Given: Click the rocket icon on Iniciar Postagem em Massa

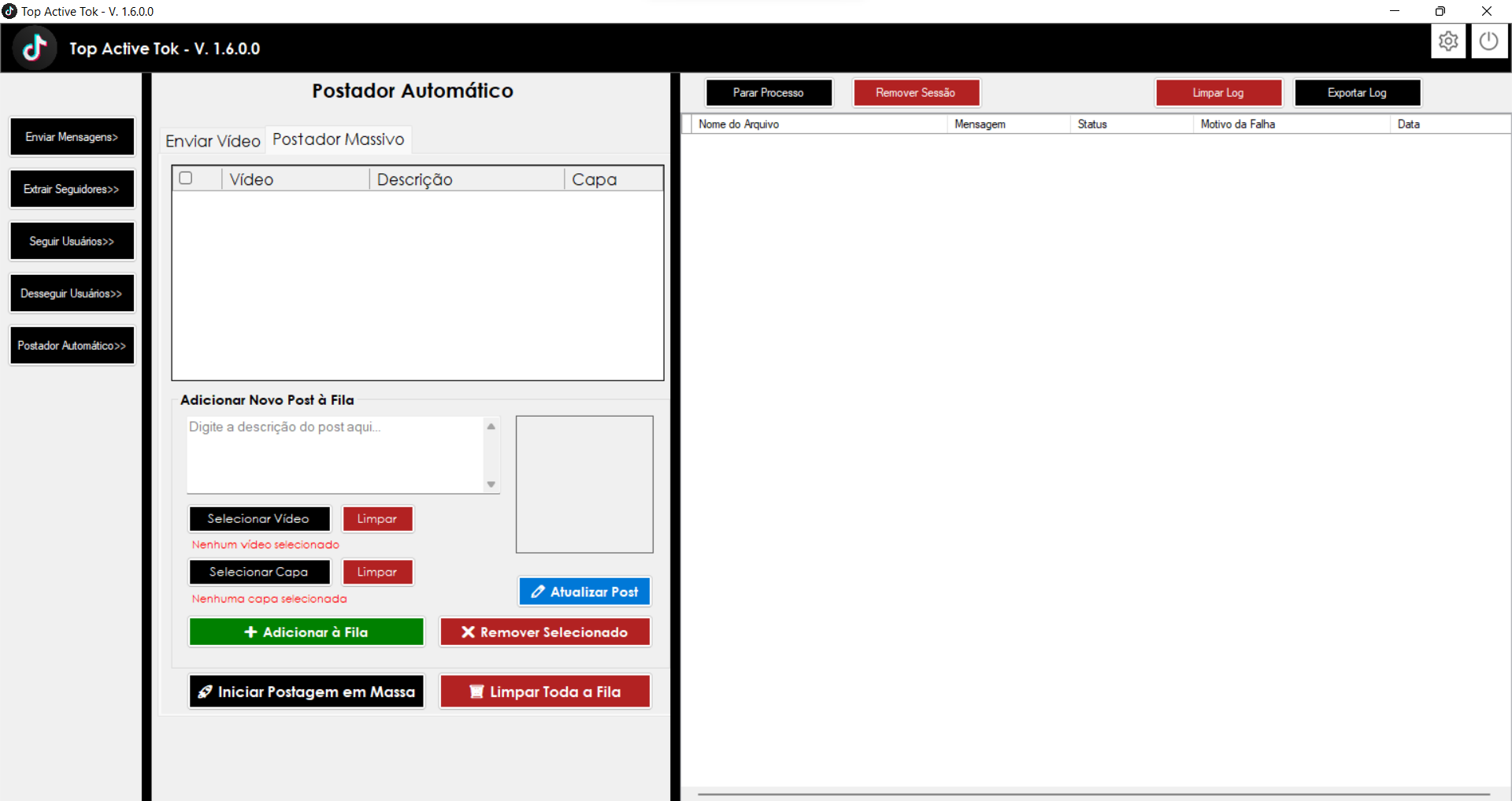Looking at the screenshot, I should [x=206, y=691].
